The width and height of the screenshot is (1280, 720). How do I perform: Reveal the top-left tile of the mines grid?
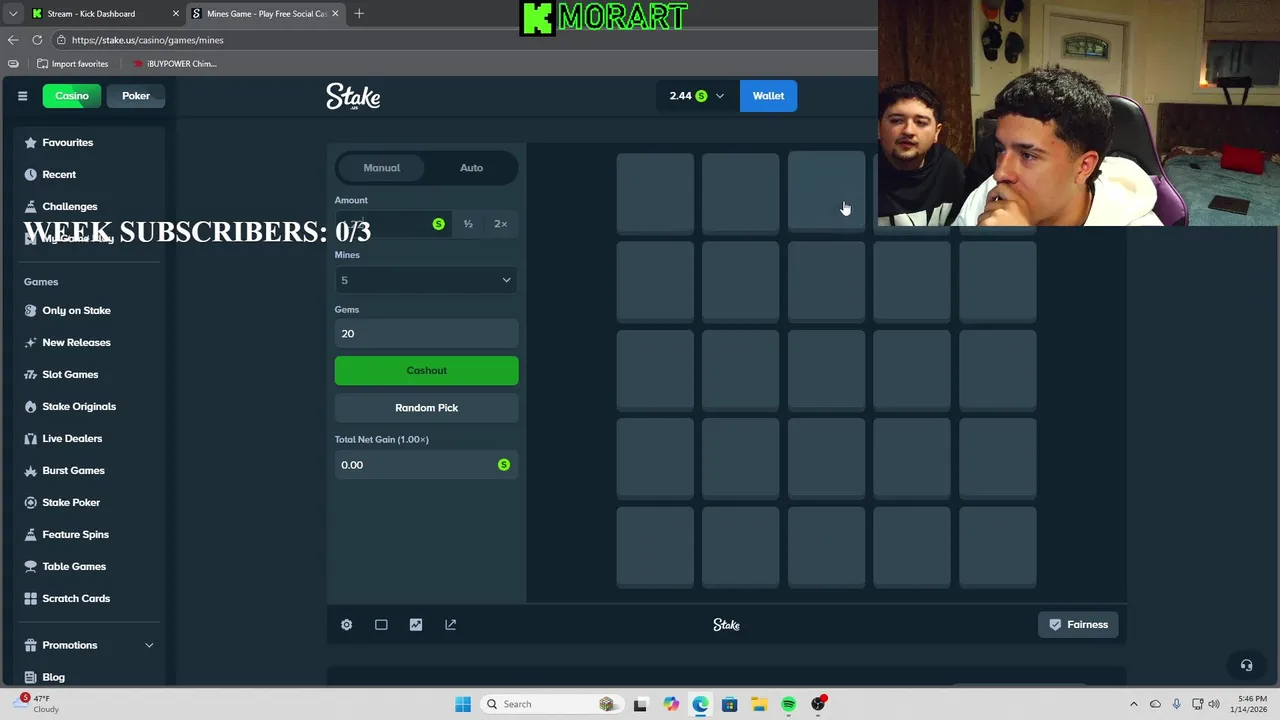(x=655, y=193)
